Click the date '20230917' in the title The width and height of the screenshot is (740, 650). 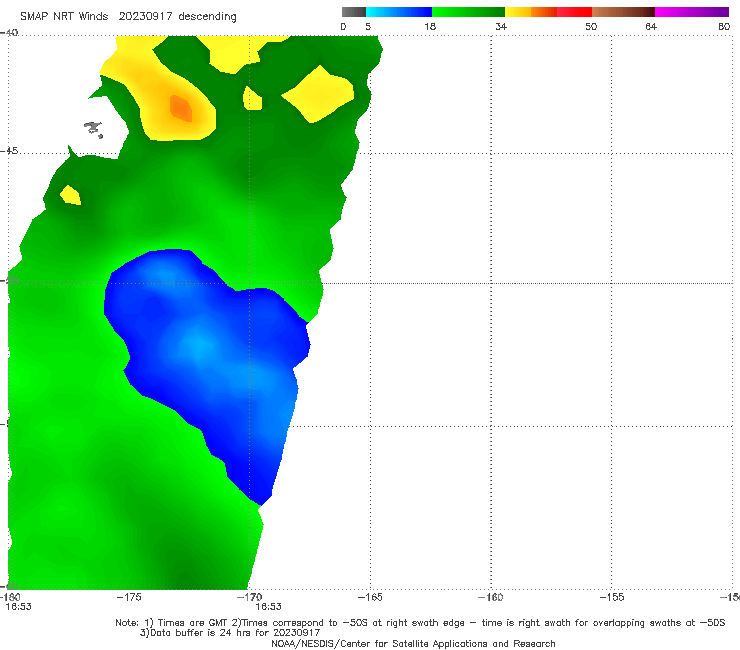(x=145, y=16)
